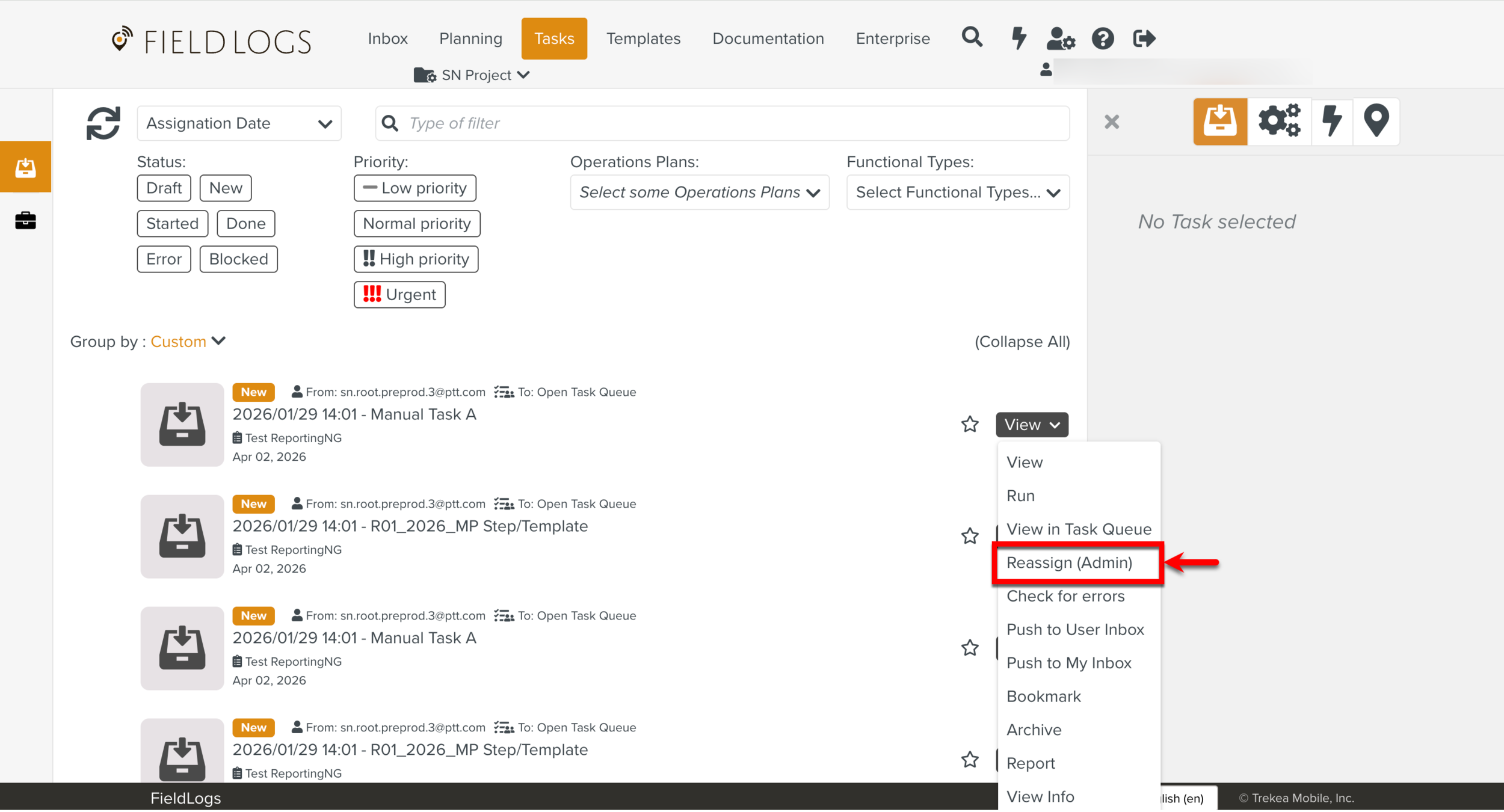Open the help question mark icon
Image resolution: width=1504 pixels, height=812 pixels.
pyautogui.click(x=1103, y=39)
